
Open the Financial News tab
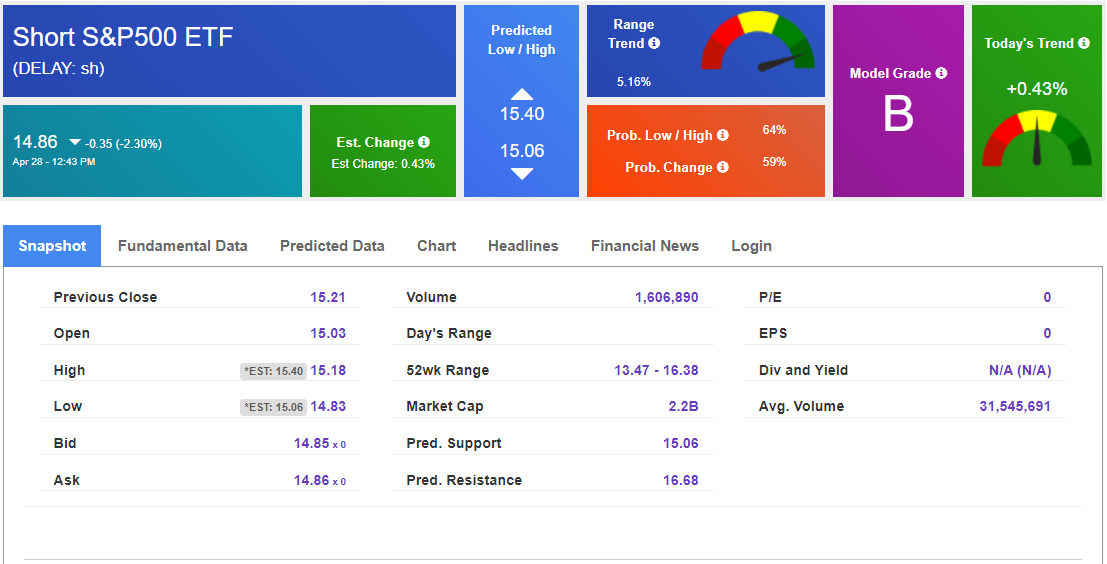645,246
